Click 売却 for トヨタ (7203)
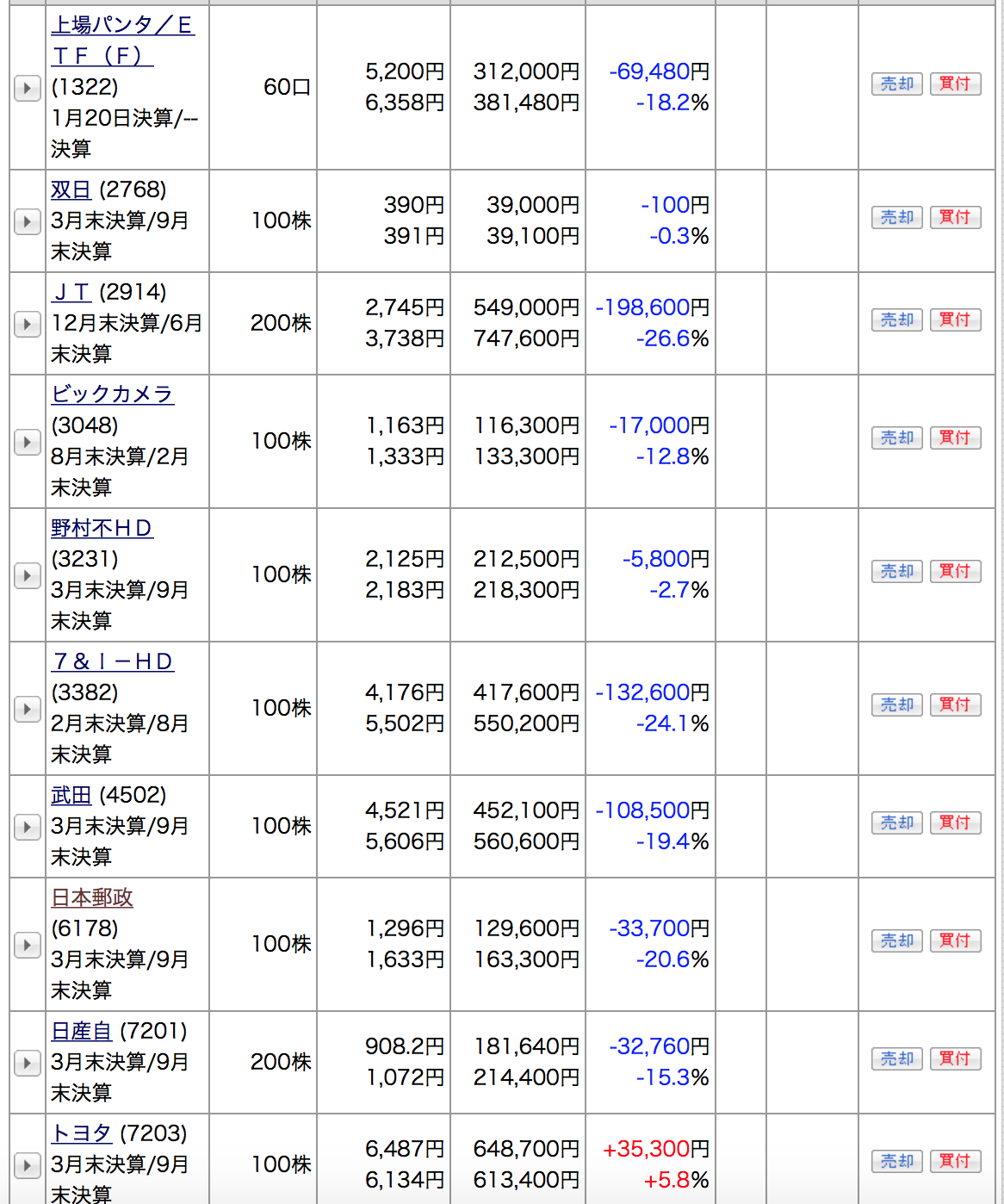The height and width of the screenshot is (1204, 1004). tap(897, 1161)
